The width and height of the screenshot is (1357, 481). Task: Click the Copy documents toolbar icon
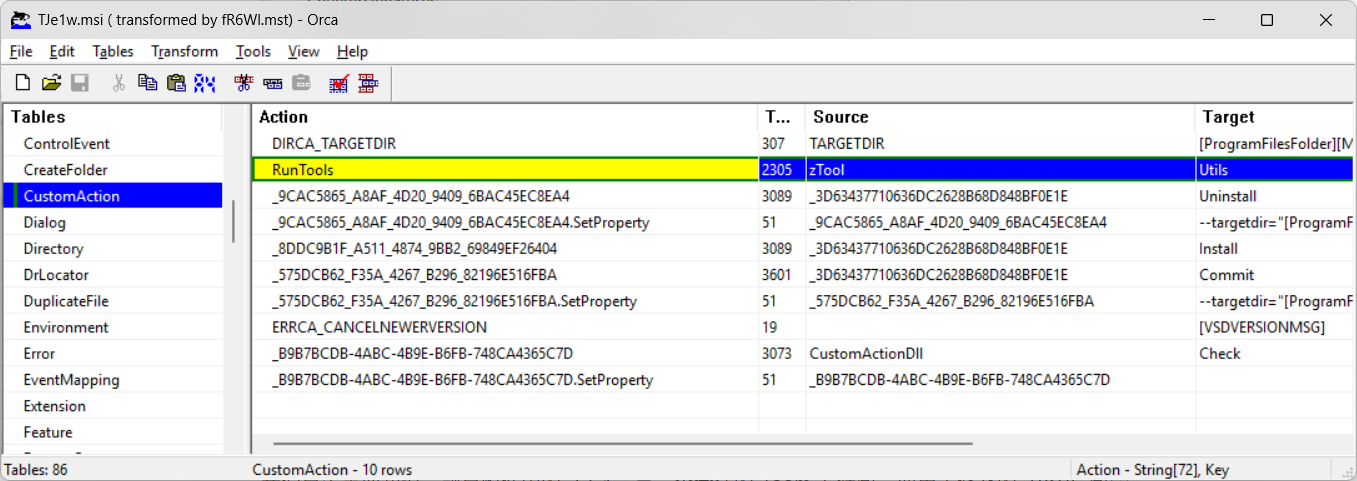click(148, 83)
